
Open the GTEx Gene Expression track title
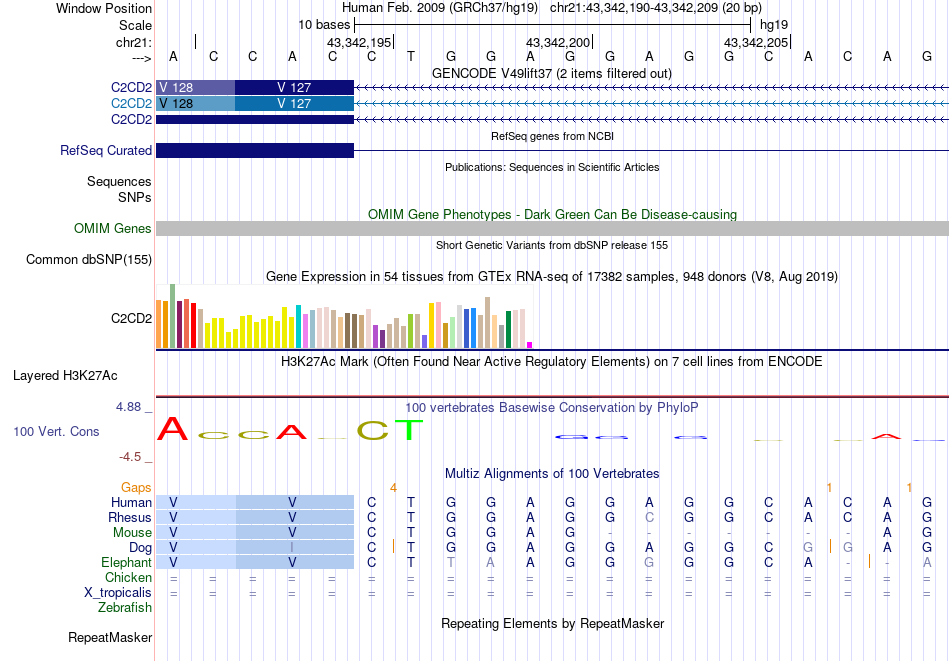pos(552,277)
